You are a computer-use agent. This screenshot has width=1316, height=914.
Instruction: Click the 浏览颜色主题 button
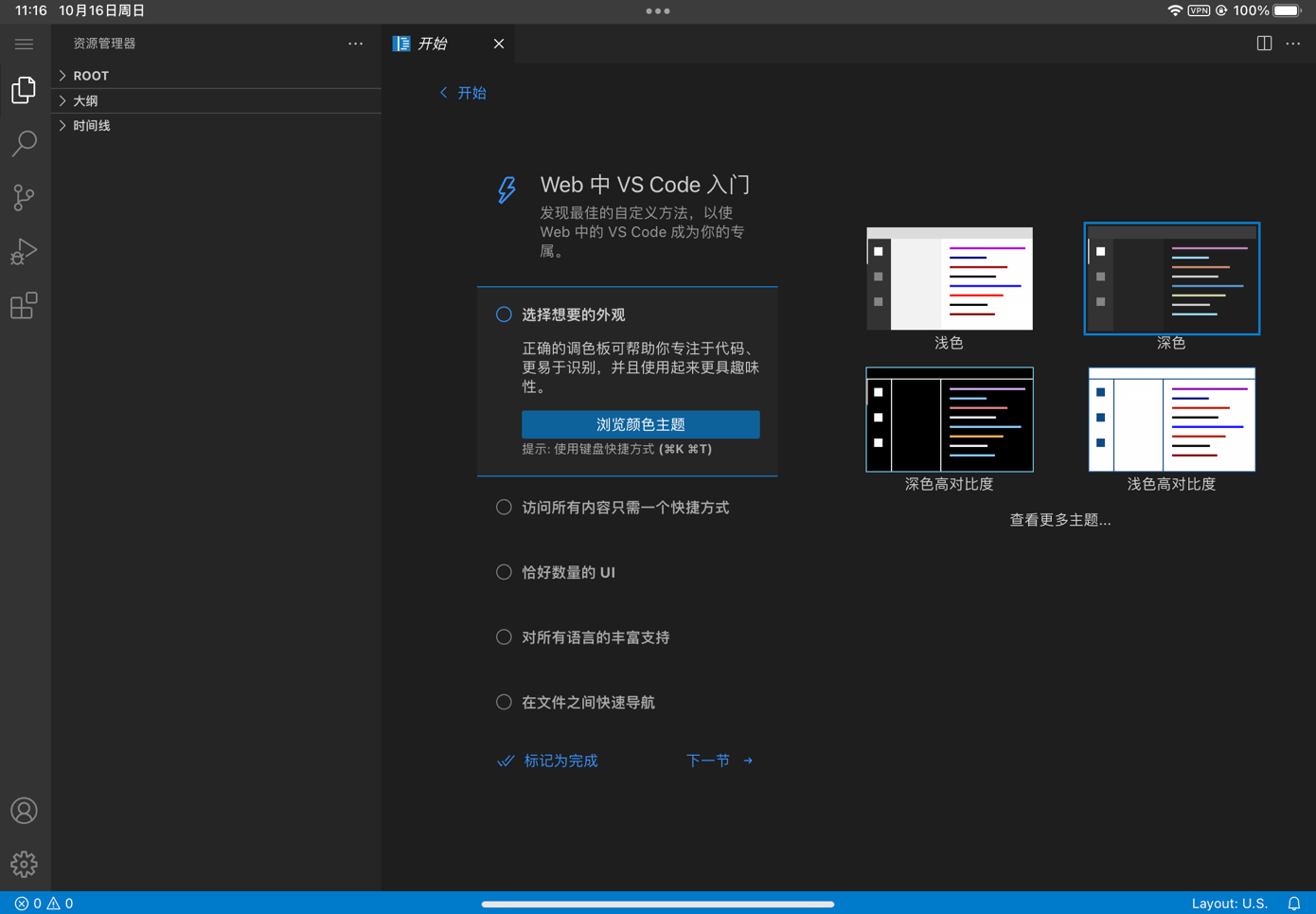coord(640,424)
